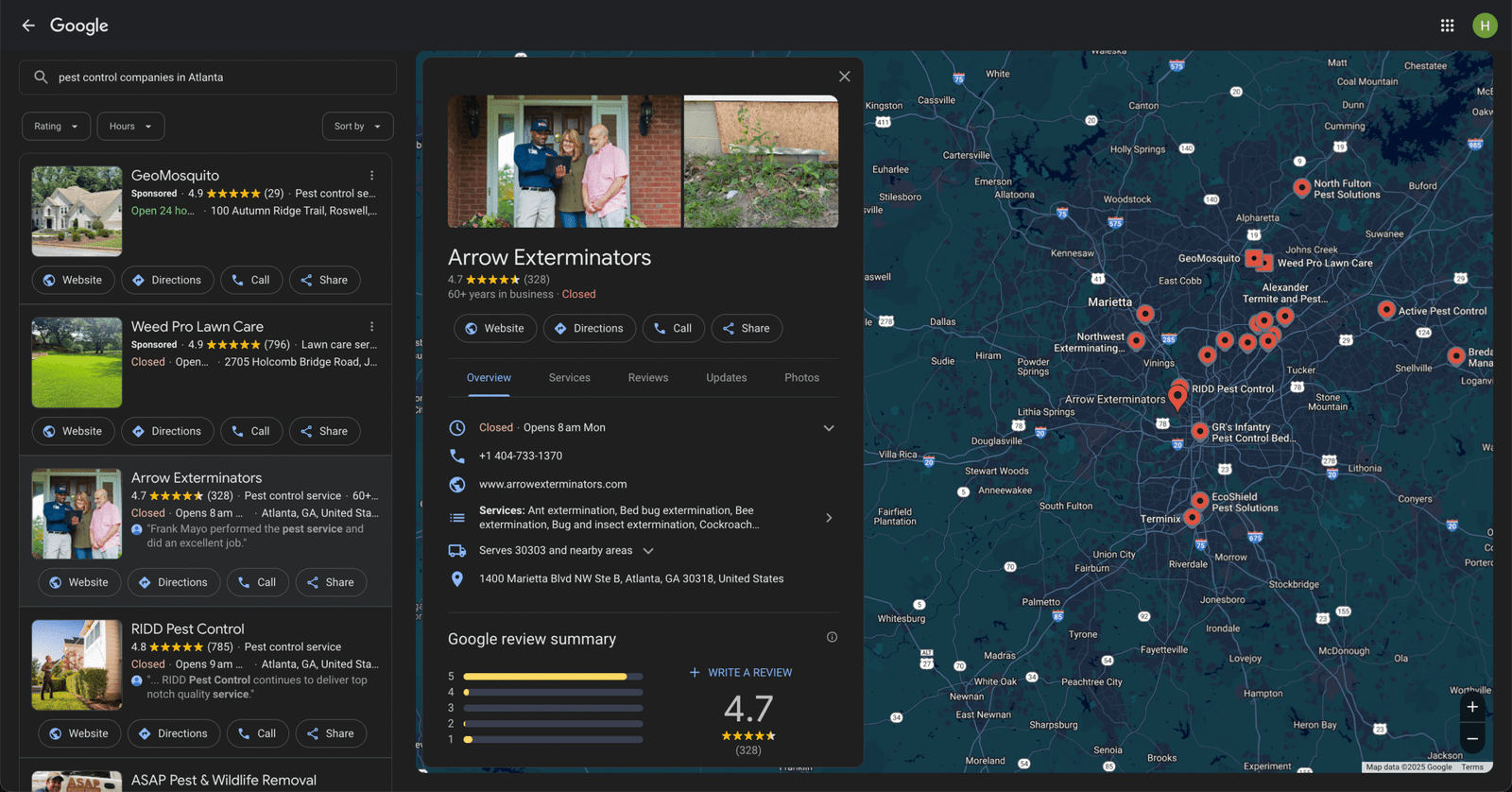The height and width of the screenshot is (792, 1512).
Task: Click Call button in detail panel
Action: coord(674,329)
